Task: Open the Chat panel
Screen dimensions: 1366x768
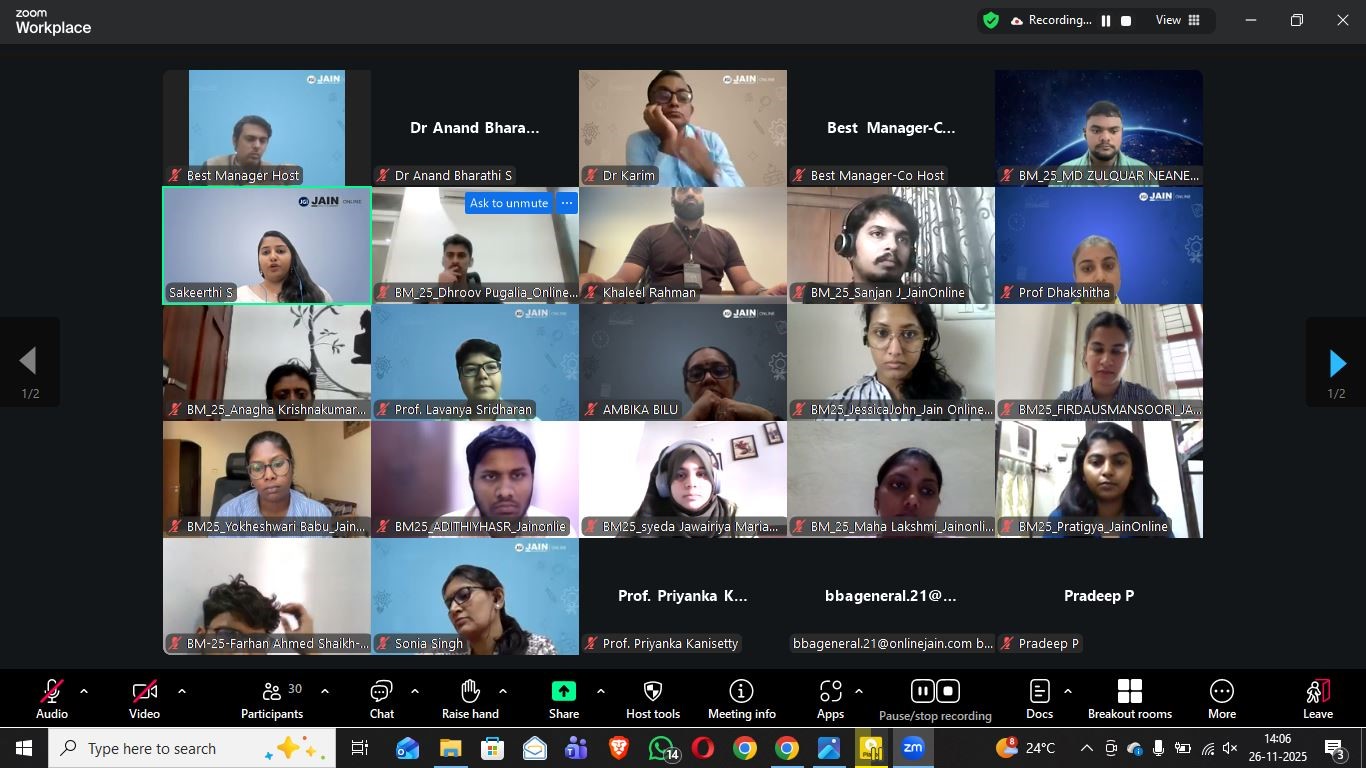Action: tap(381, 699)
